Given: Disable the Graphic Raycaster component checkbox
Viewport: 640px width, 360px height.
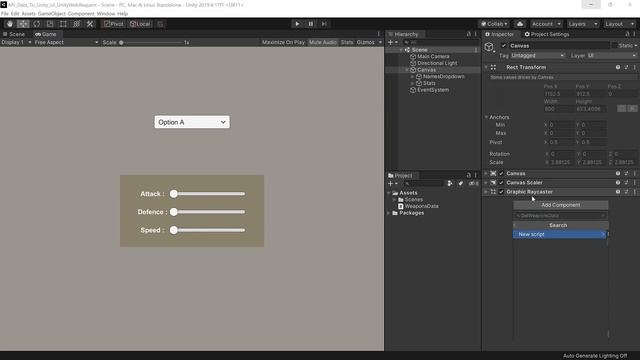Looking at the screenshot, I should (x=501, y=191).
